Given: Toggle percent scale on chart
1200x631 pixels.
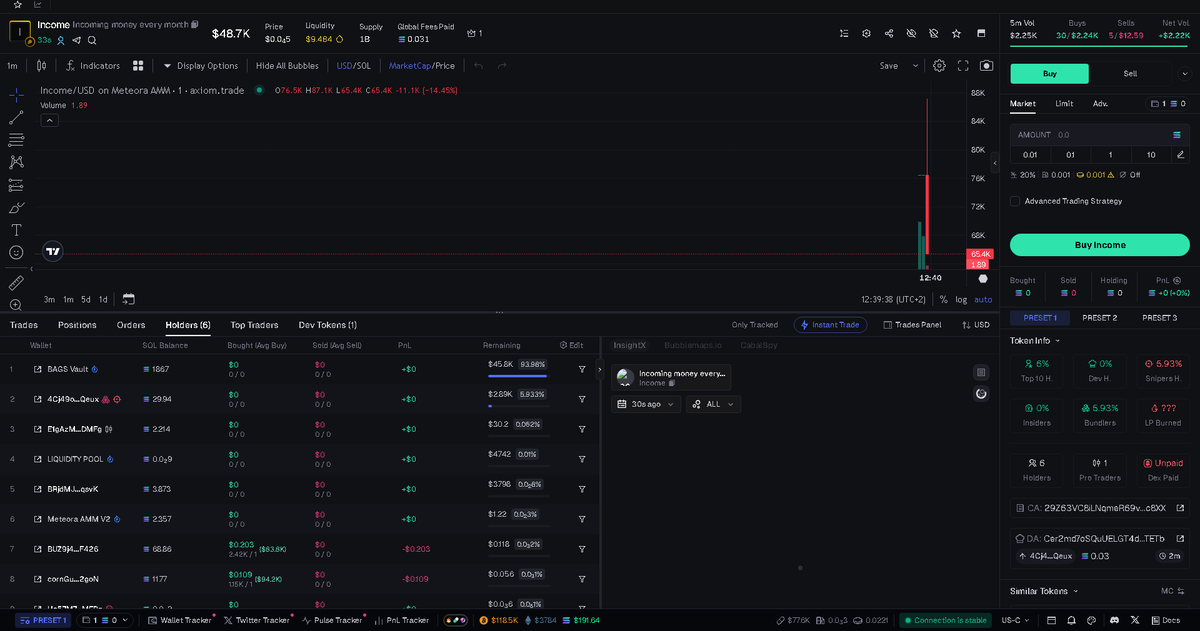Looking at the screenshot, I should click(x=943, y=299).
